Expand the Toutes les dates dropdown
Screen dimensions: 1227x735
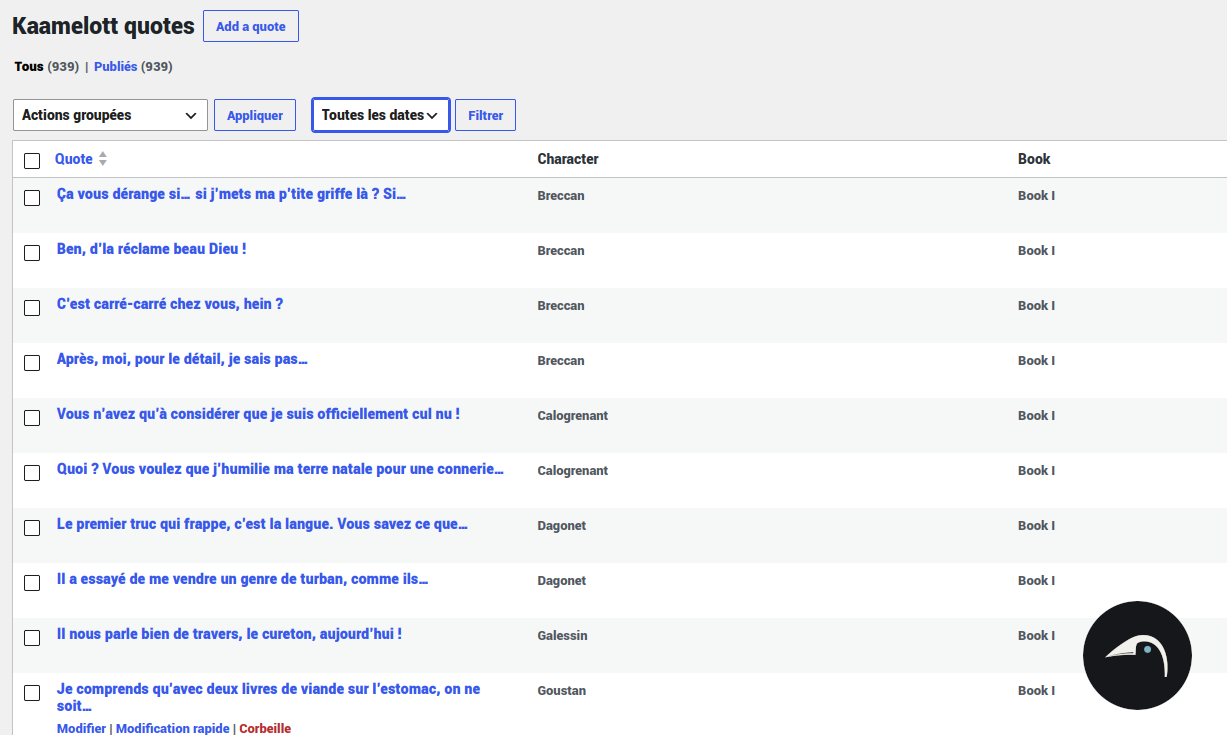(381, 115)
